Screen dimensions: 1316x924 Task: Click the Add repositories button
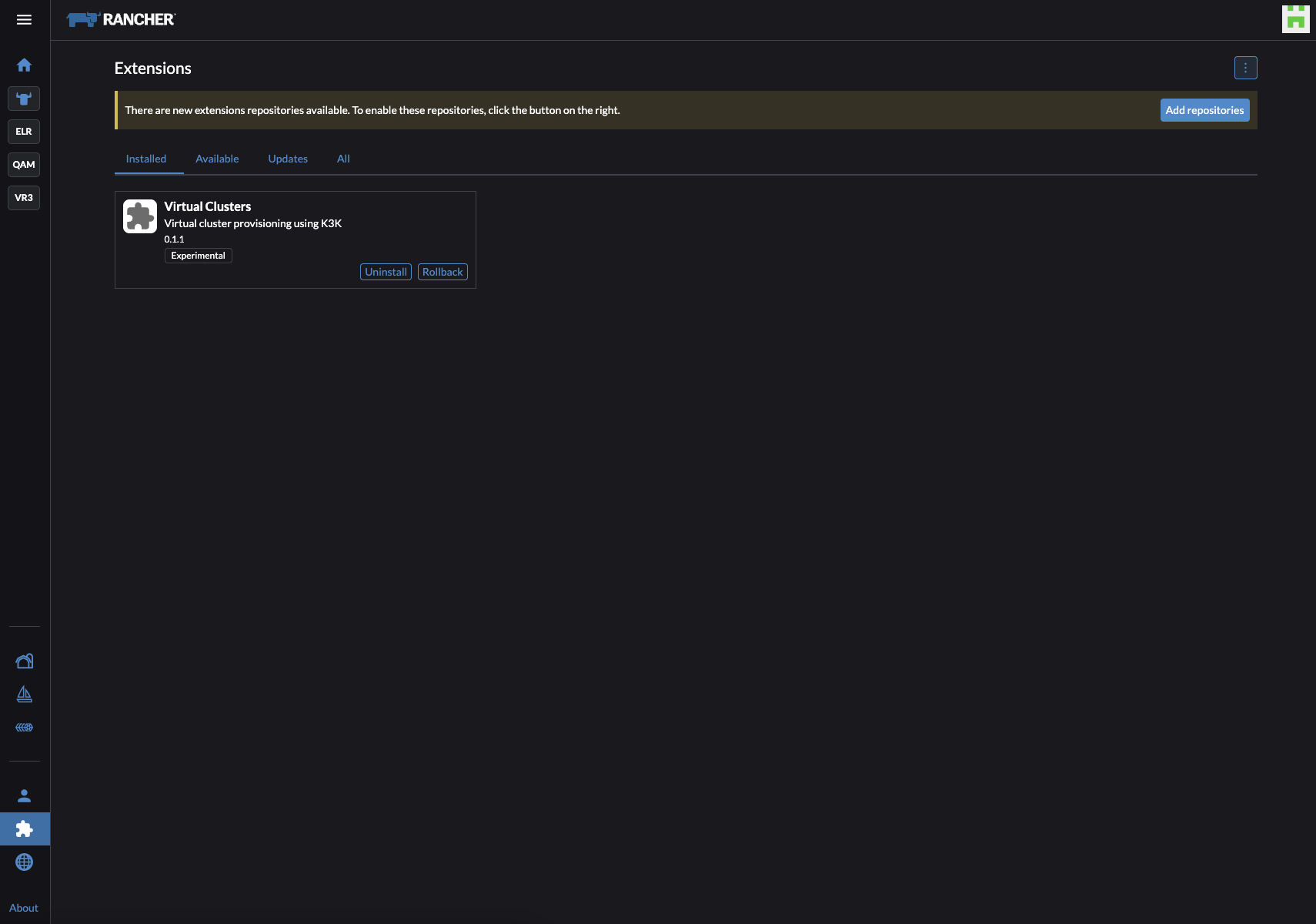[x=1204, y=110]
